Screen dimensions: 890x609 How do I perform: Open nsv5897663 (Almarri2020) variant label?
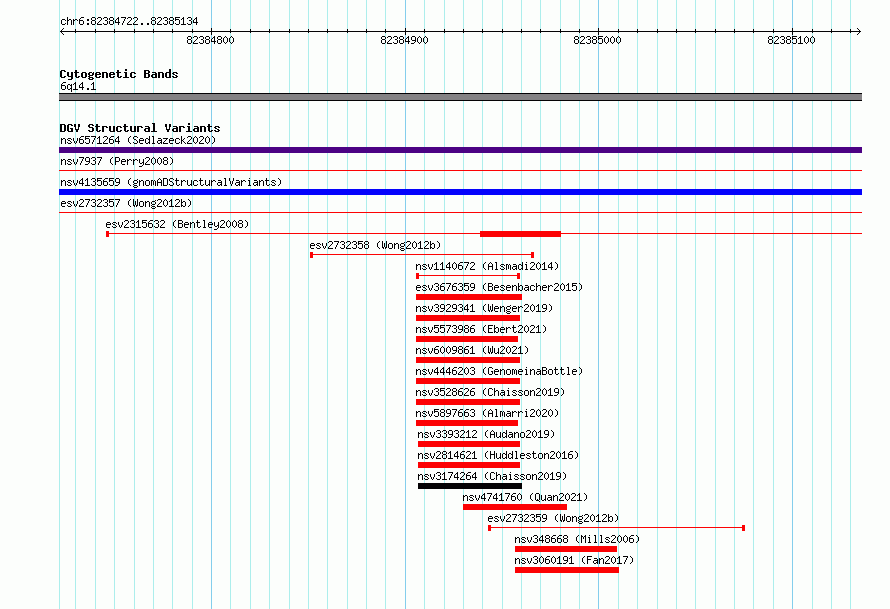point(487,413)
